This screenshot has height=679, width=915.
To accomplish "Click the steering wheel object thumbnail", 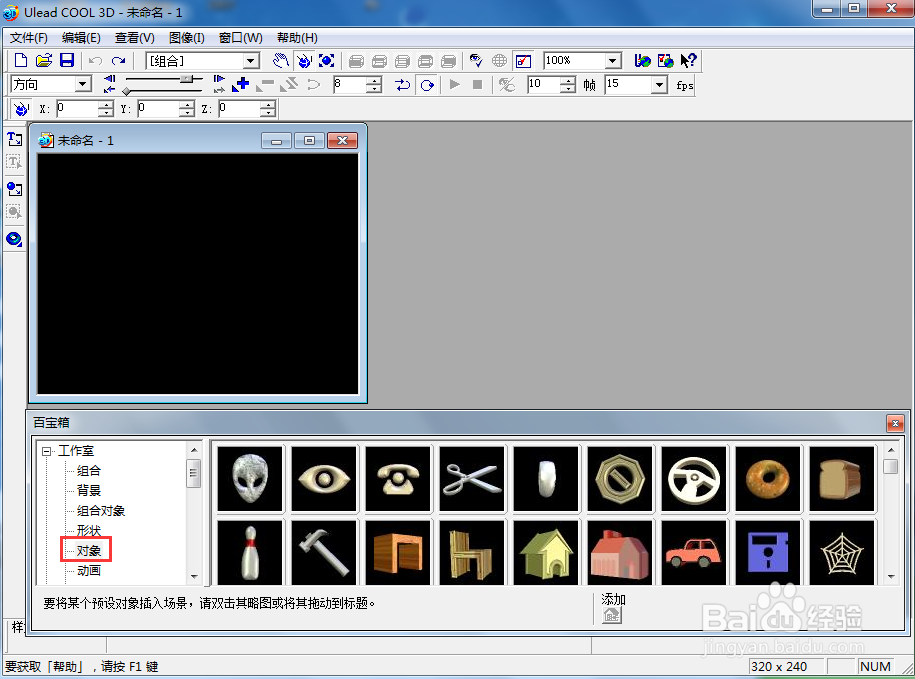I will [694, 479].
